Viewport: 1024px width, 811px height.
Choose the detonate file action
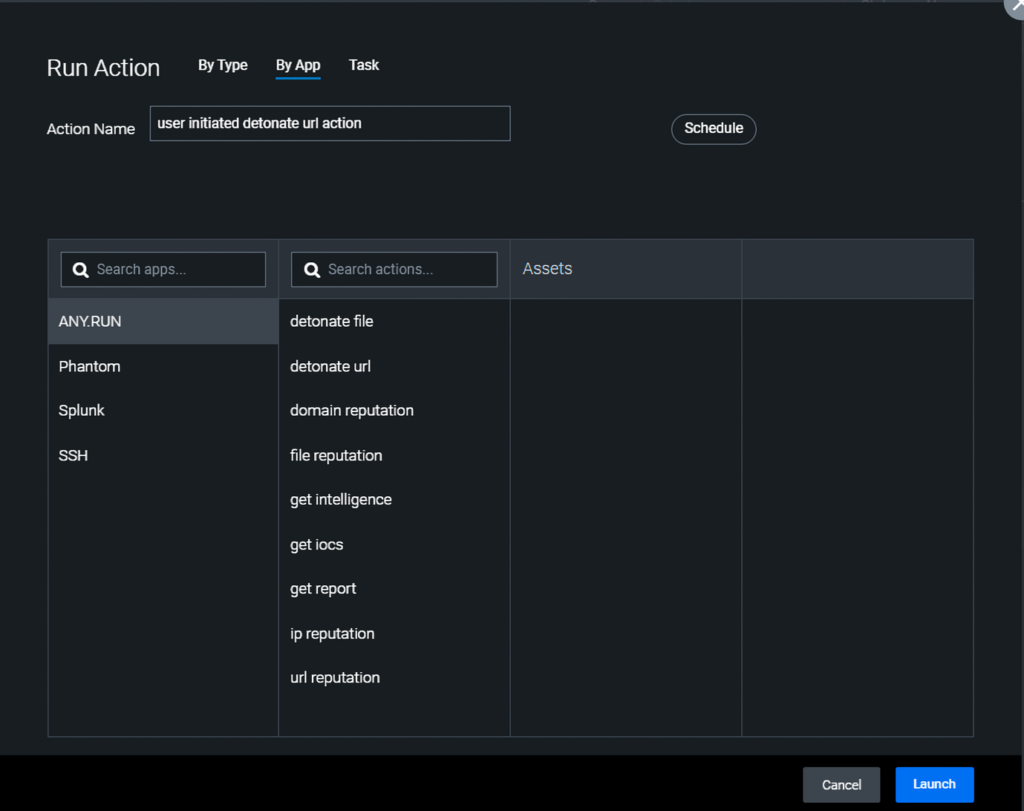tap(331, 322)
